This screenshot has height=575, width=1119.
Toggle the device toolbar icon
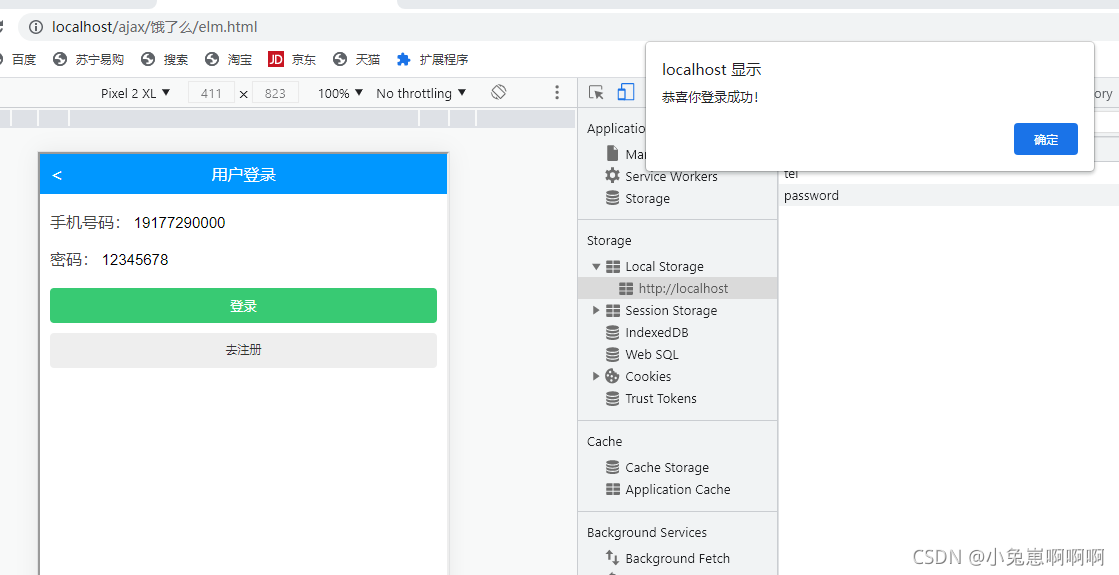click(626, 92)
